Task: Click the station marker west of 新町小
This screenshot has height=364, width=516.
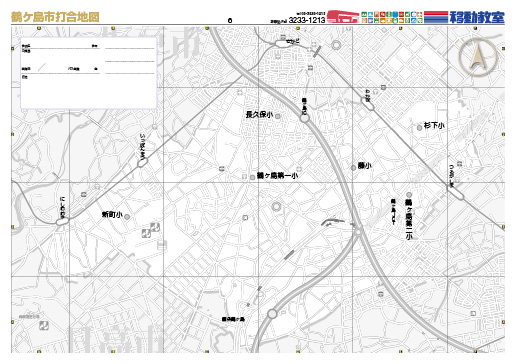Action: [62, 221]
